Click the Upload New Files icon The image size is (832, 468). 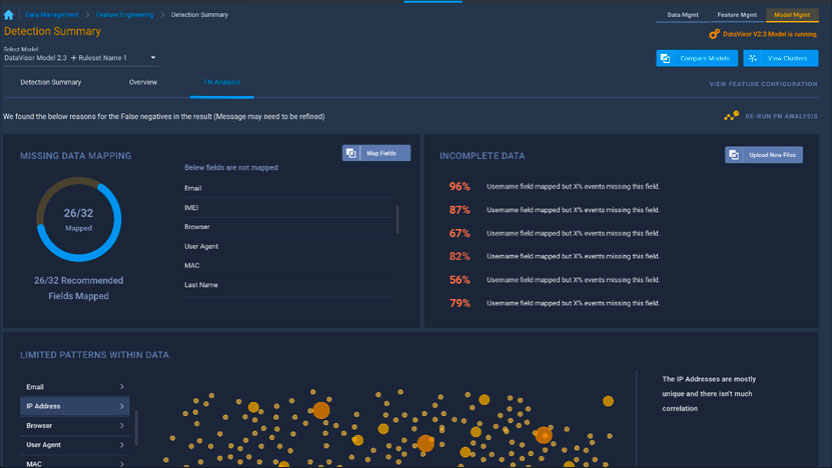(734, 155)
